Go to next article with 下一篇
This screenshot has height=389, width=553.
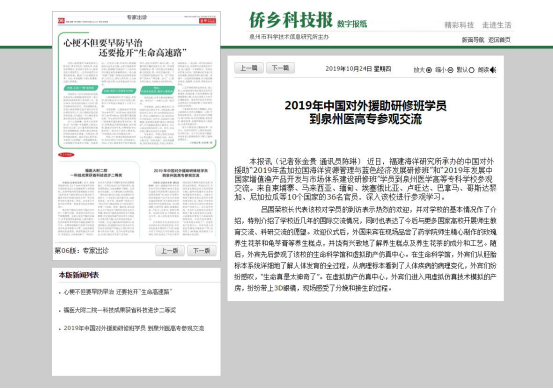coord(280,68)
